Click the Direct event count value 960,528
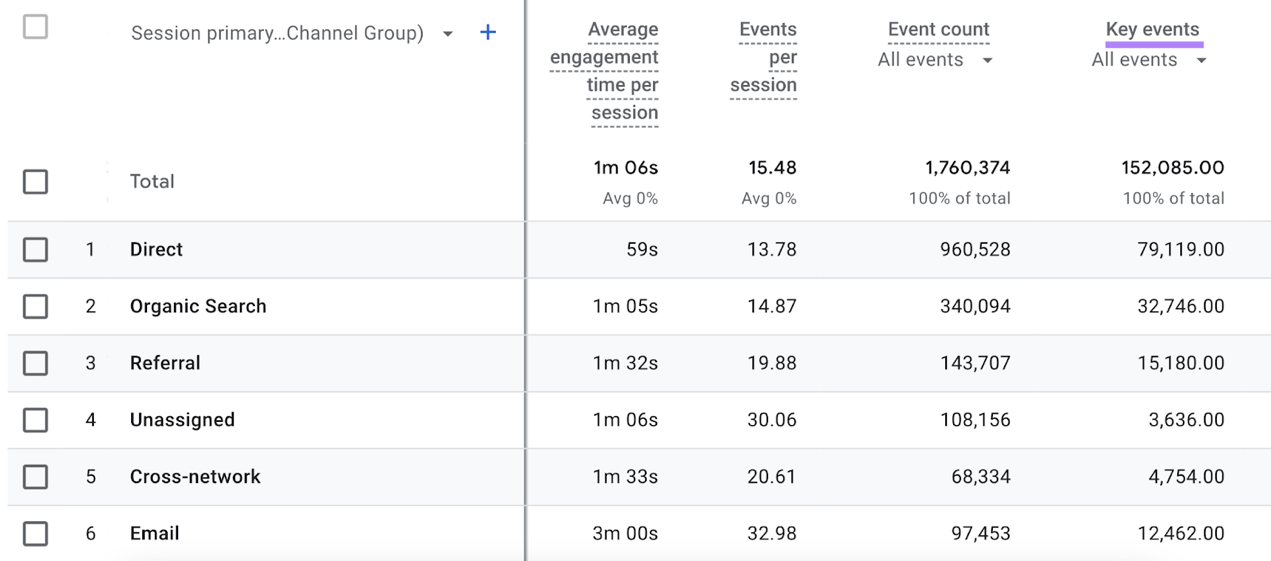This screenshot has width=1271, height=561. pos(975,250)
